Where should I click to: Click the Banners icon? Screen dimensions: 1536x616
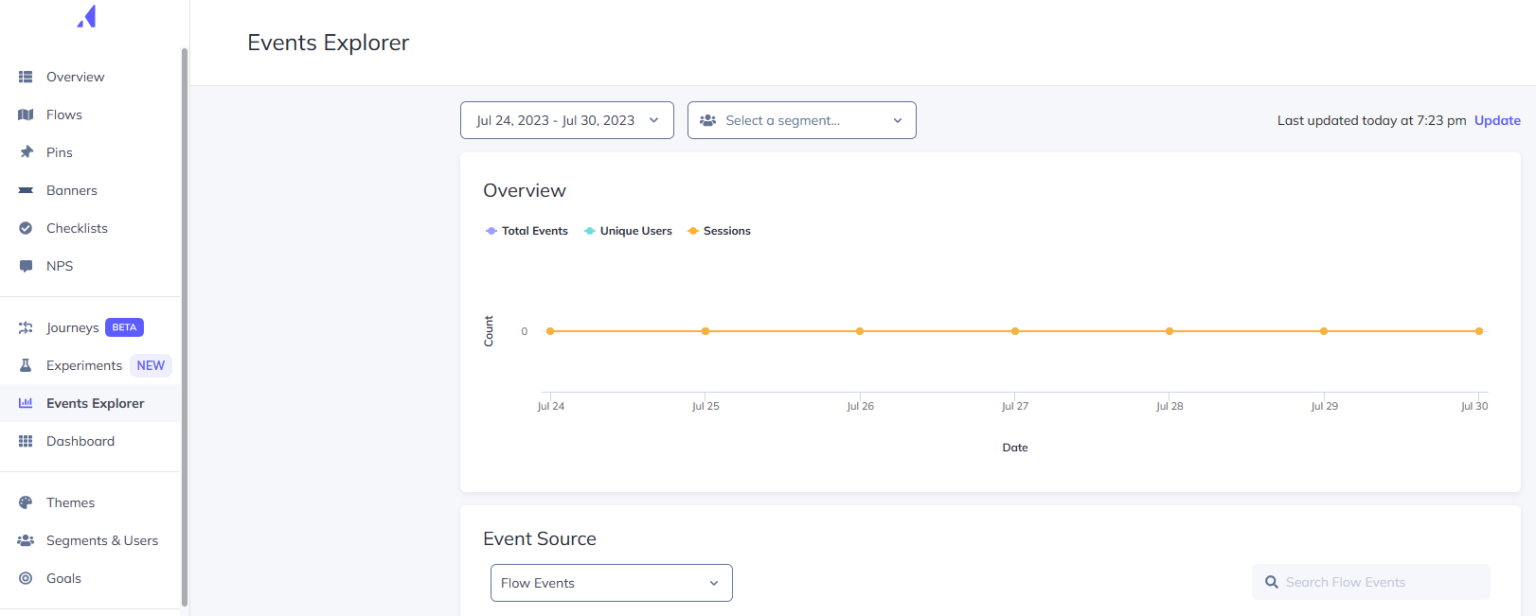(x=24, y=190)
